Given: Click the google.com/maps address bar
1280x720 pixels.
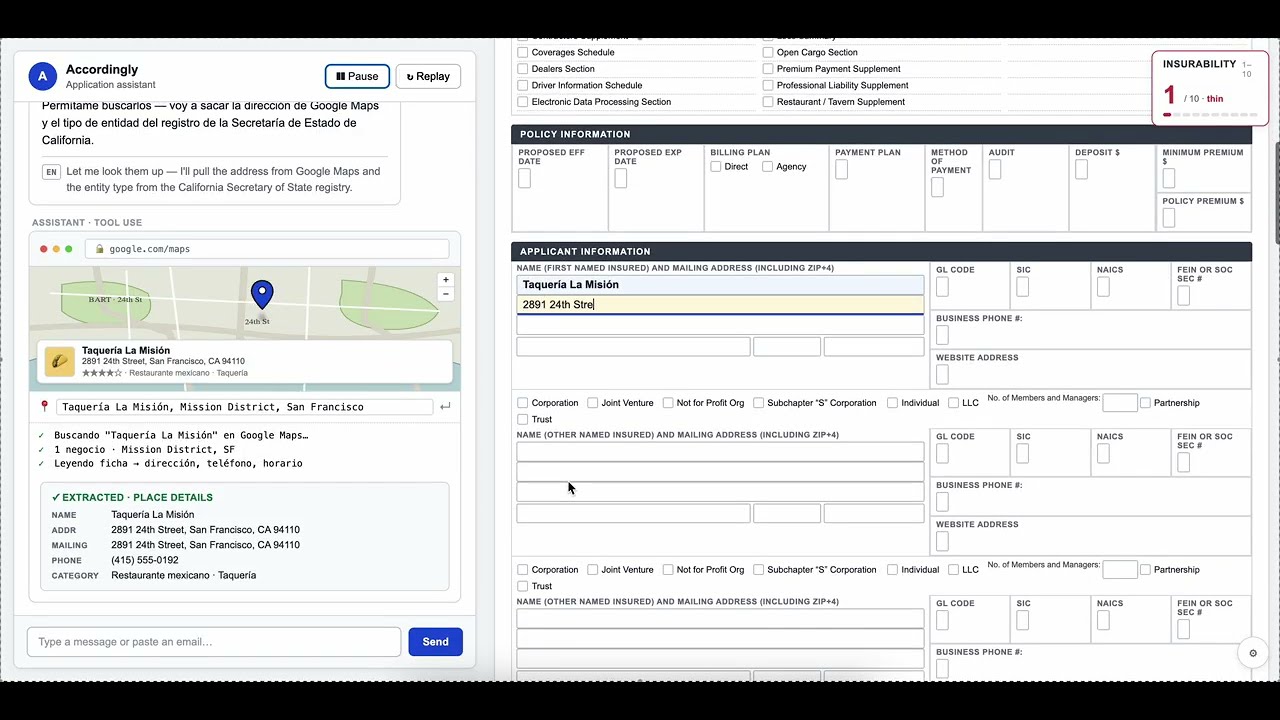Looking at the screenshot, I should 267,249.
